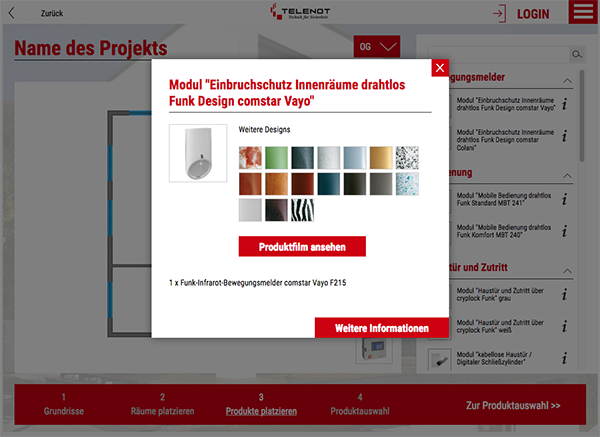
Task: Select the dark gray design swatch
Action: coord(381,184)
